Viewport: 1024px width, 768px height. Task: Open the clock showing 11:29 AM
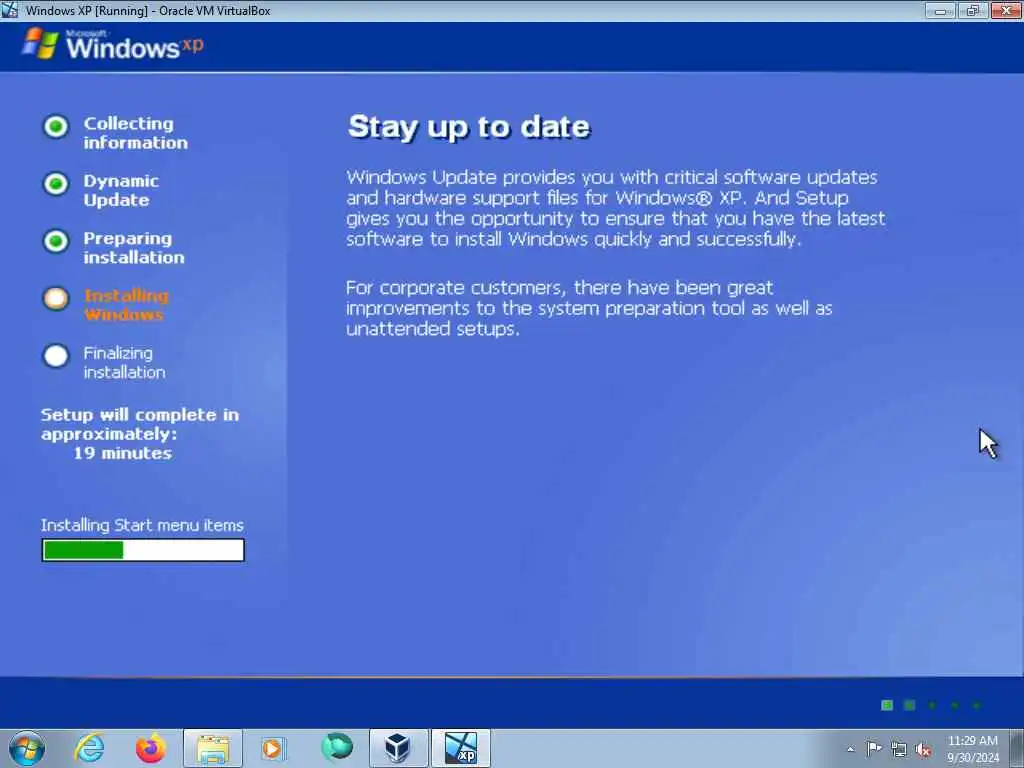[973, 749]
